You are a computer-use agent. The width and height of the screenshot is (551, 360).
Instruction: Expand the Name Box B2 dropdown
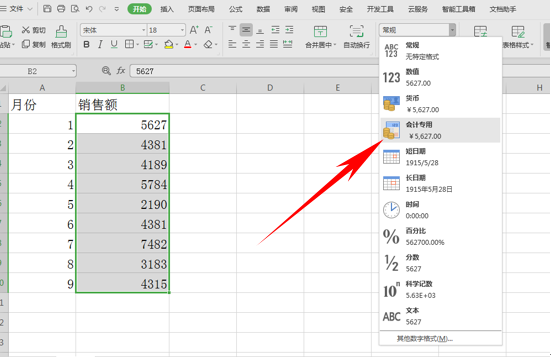point(73,71)
